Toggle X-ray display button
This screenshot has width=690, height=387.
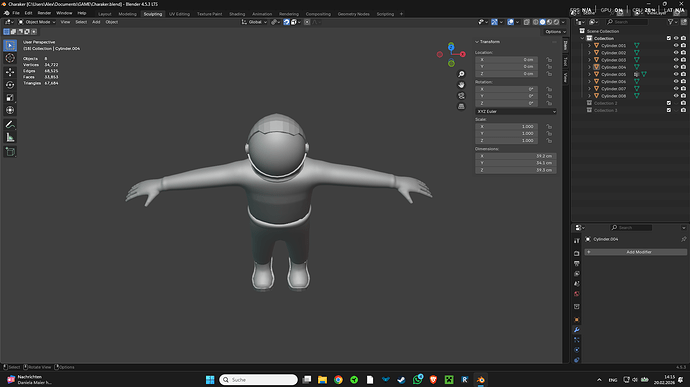(x=527, y=22)
